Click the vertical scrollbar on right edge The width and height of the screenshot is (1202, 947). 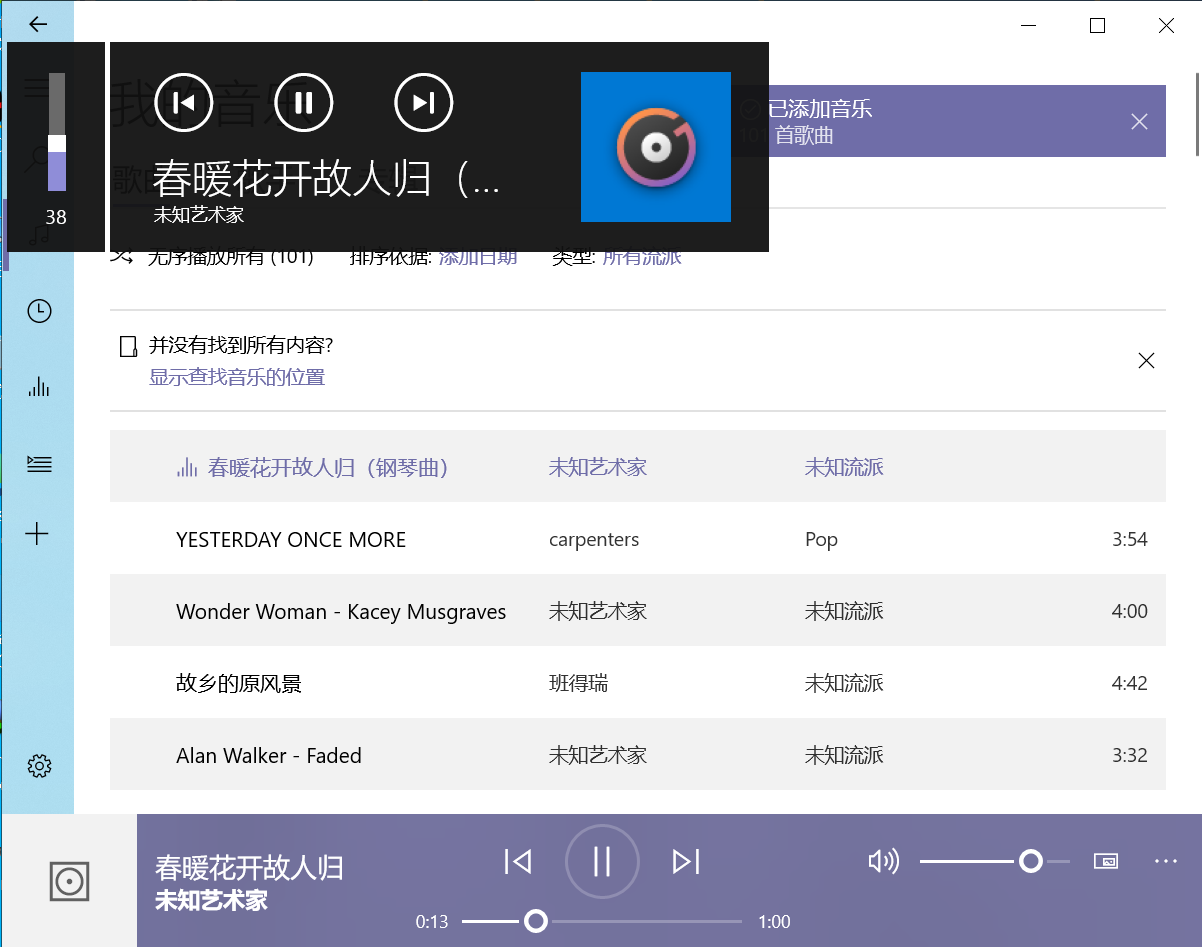point(1197,115)
